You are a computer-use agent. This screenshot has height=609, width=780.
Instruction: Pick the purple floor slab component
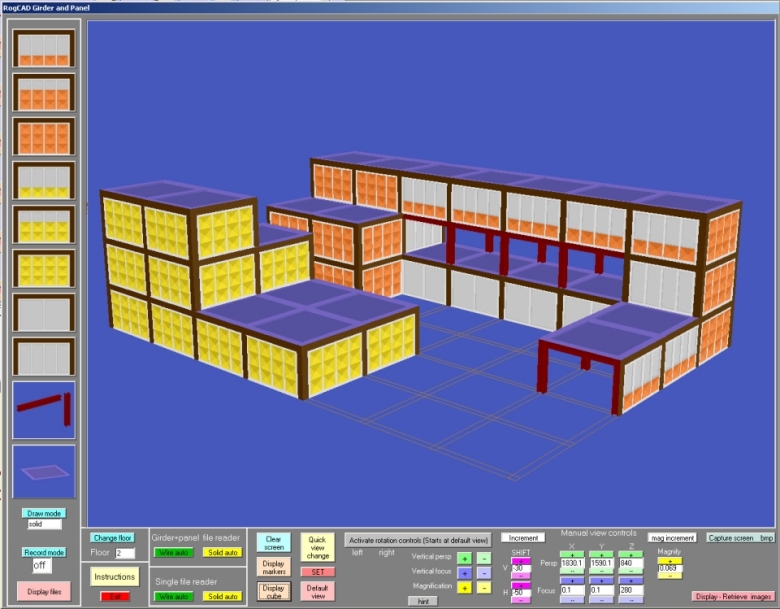(x=43, y=472)
